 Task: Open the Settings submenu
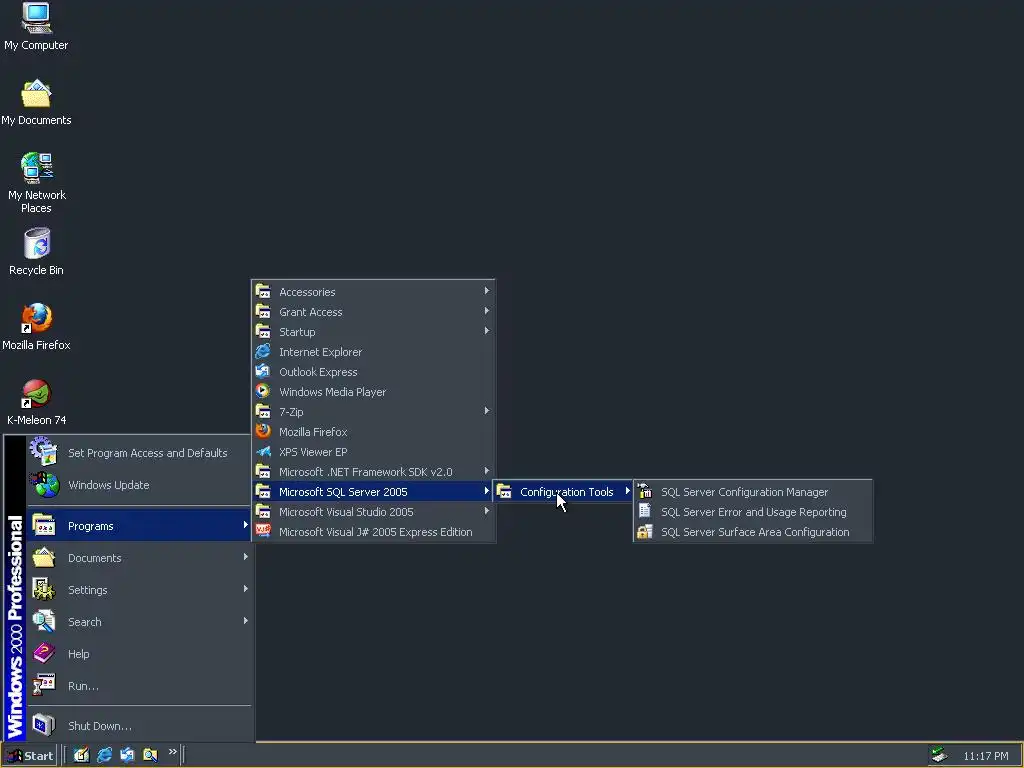pos(139,590)
